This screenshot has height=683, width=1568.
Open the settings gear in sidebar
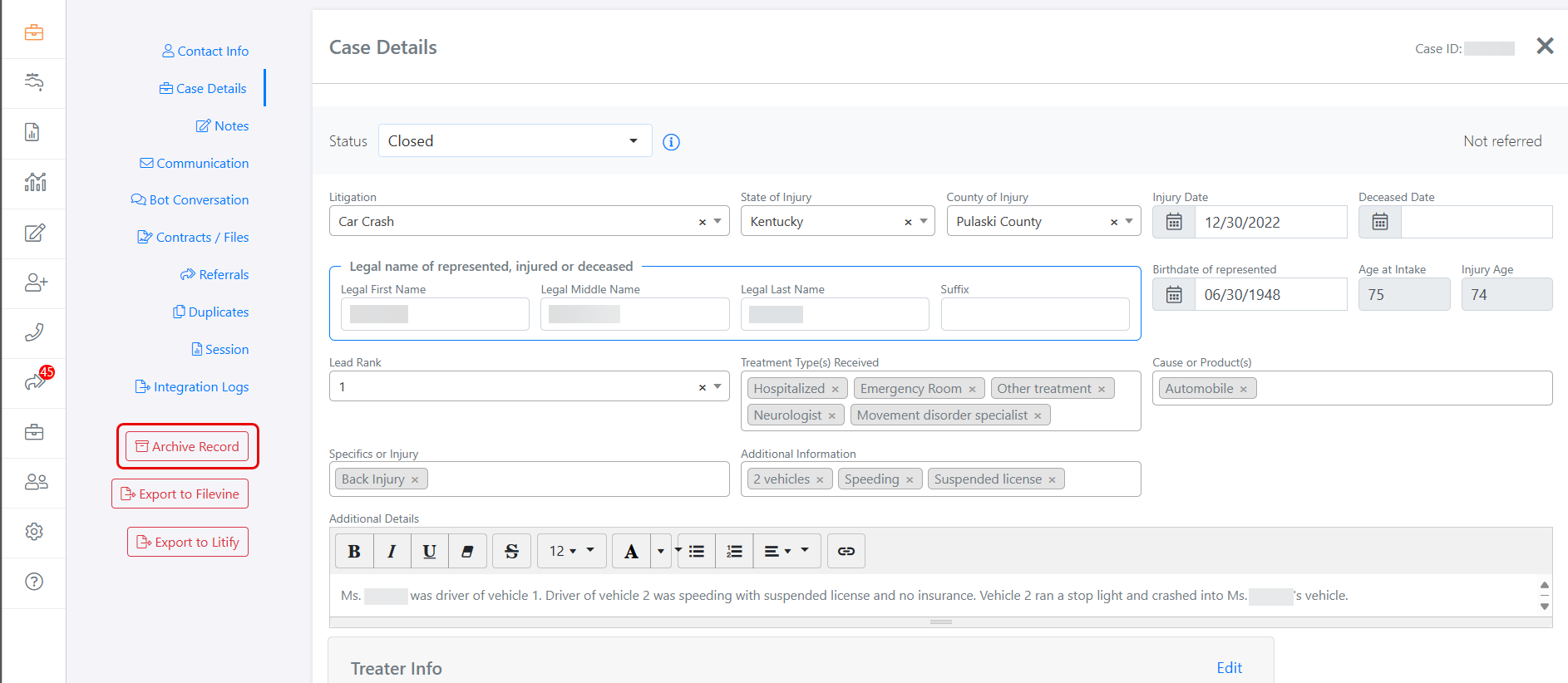point(34,532)
